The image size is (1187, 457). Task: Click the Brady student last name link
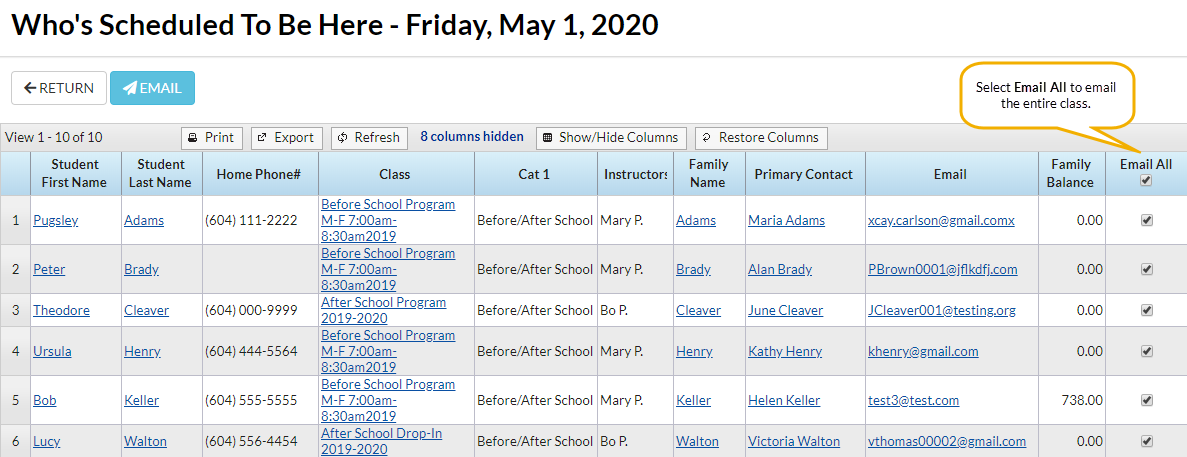click(141, 269)
